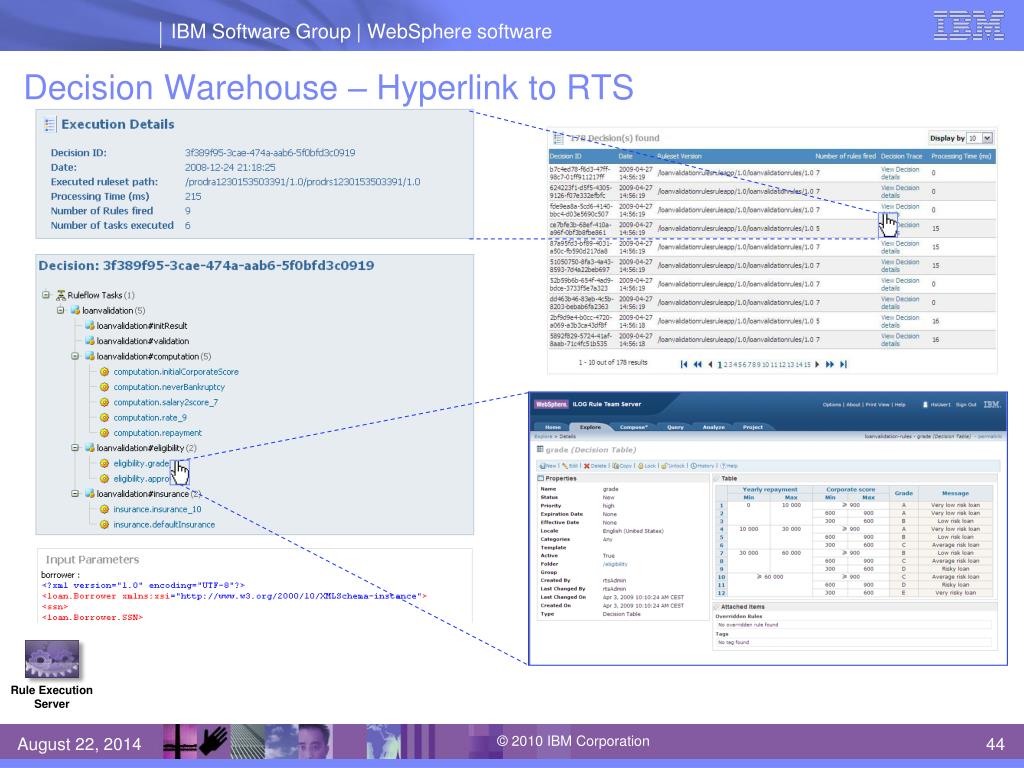Image resolution: width=1024 pixels, height=768 pixels.
Task: Click the Input Parameters heading
Action: pyautogui.click(x=92, y=560)
